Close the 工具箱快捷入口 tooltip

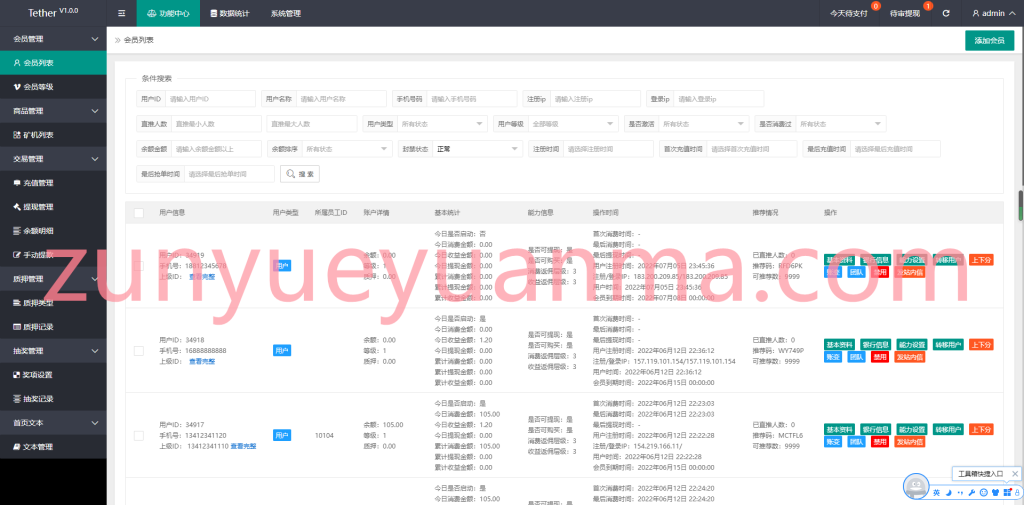click(x=1014, y=474)
